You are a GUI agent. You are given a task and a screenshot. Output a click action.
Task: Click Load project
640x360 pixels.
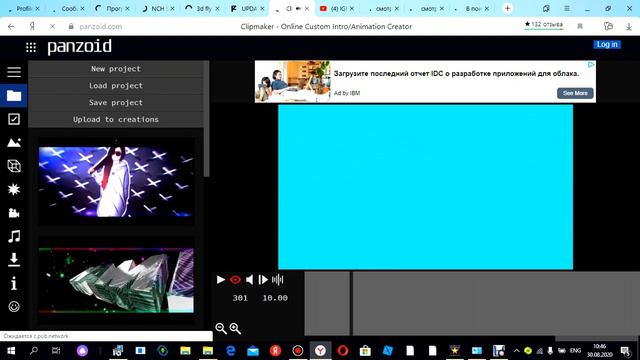[x=116, y=86]
